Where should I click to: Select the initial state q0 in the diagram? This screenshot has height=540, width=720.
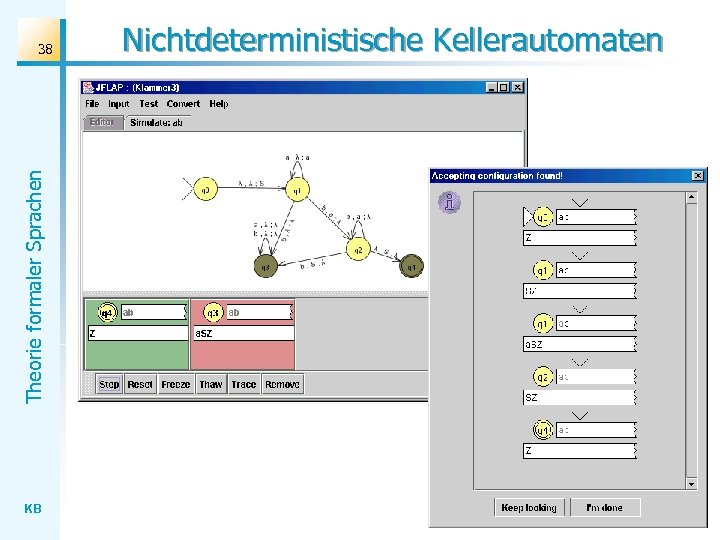[205, 189]
